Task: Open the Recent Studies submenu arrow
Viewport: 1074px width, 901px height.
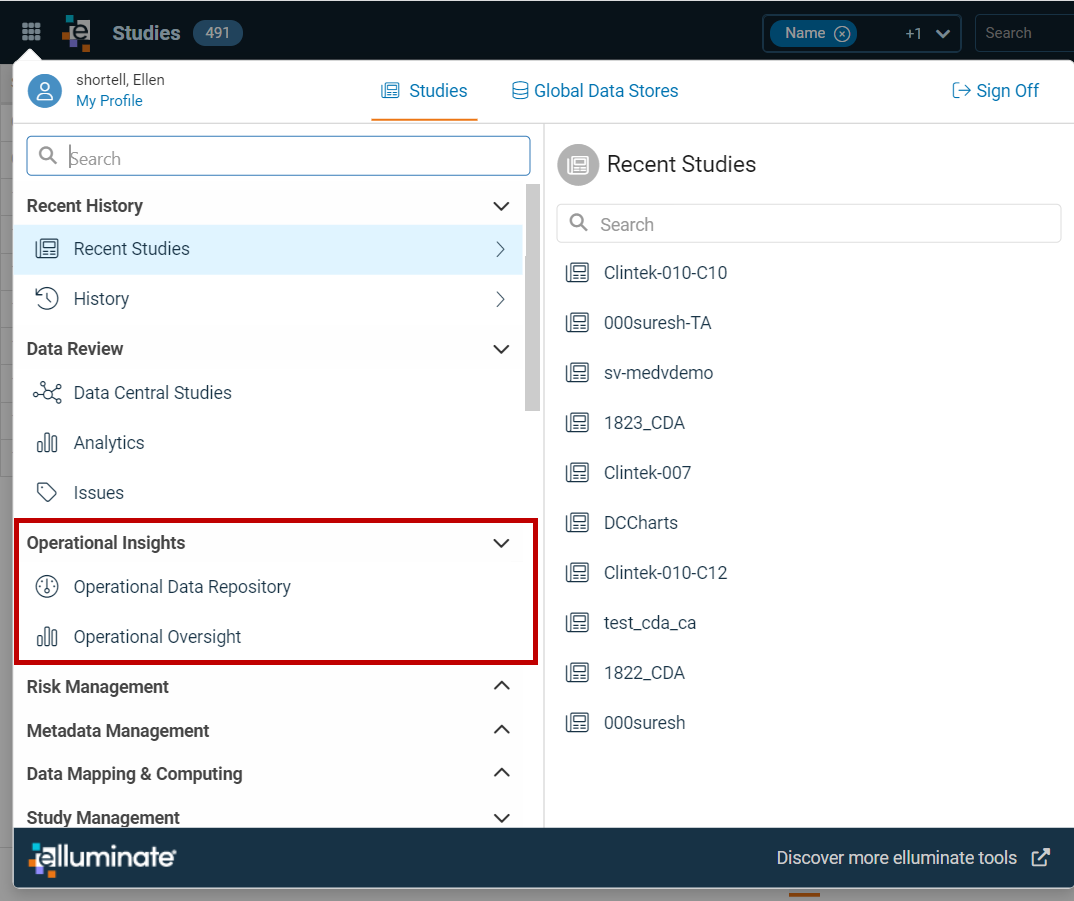Action: [501, 249]
